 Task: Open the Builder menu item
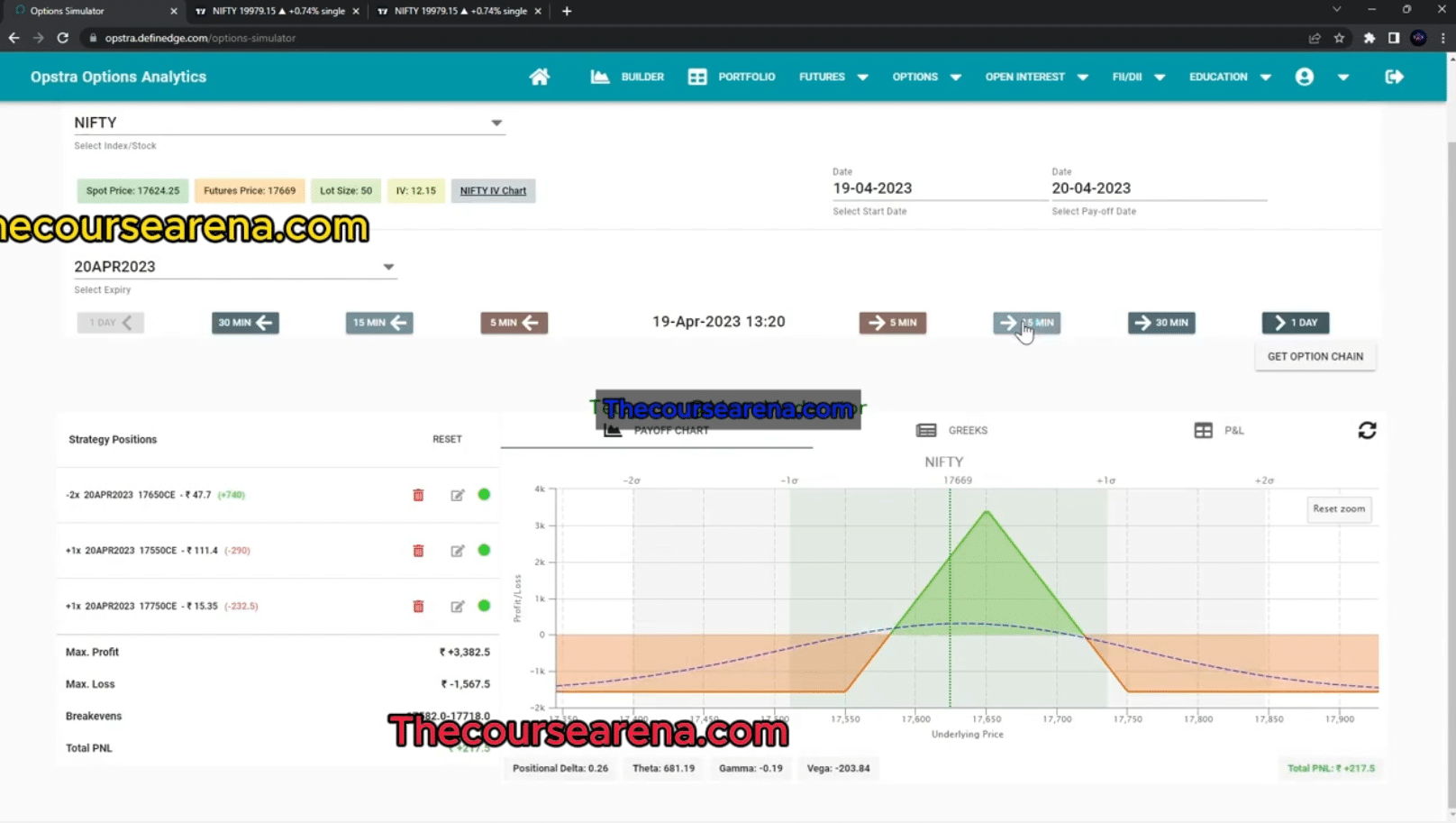tap(642, 77)
